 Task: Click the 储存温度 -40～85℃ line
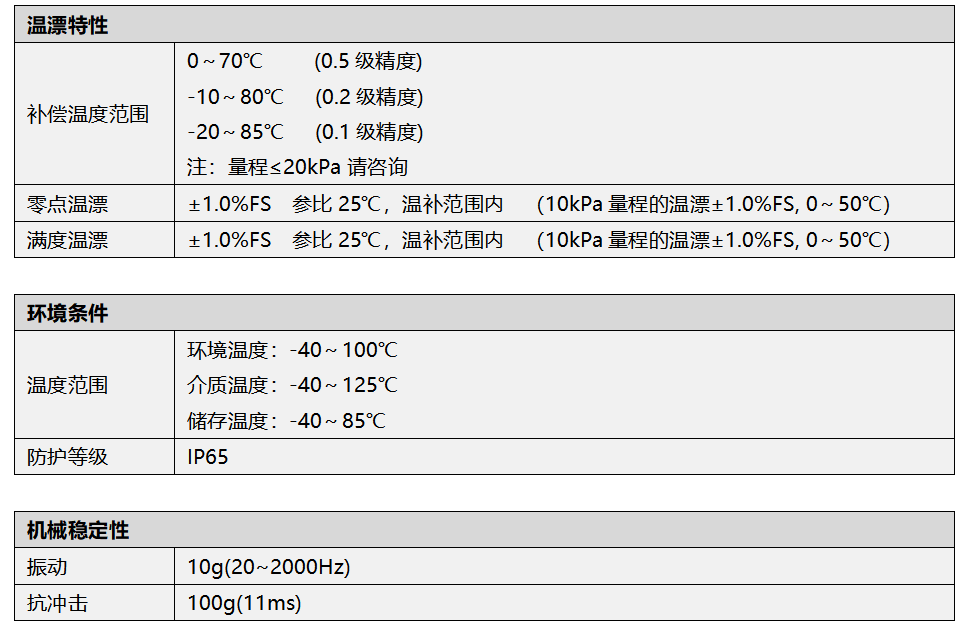coord(286,421)
